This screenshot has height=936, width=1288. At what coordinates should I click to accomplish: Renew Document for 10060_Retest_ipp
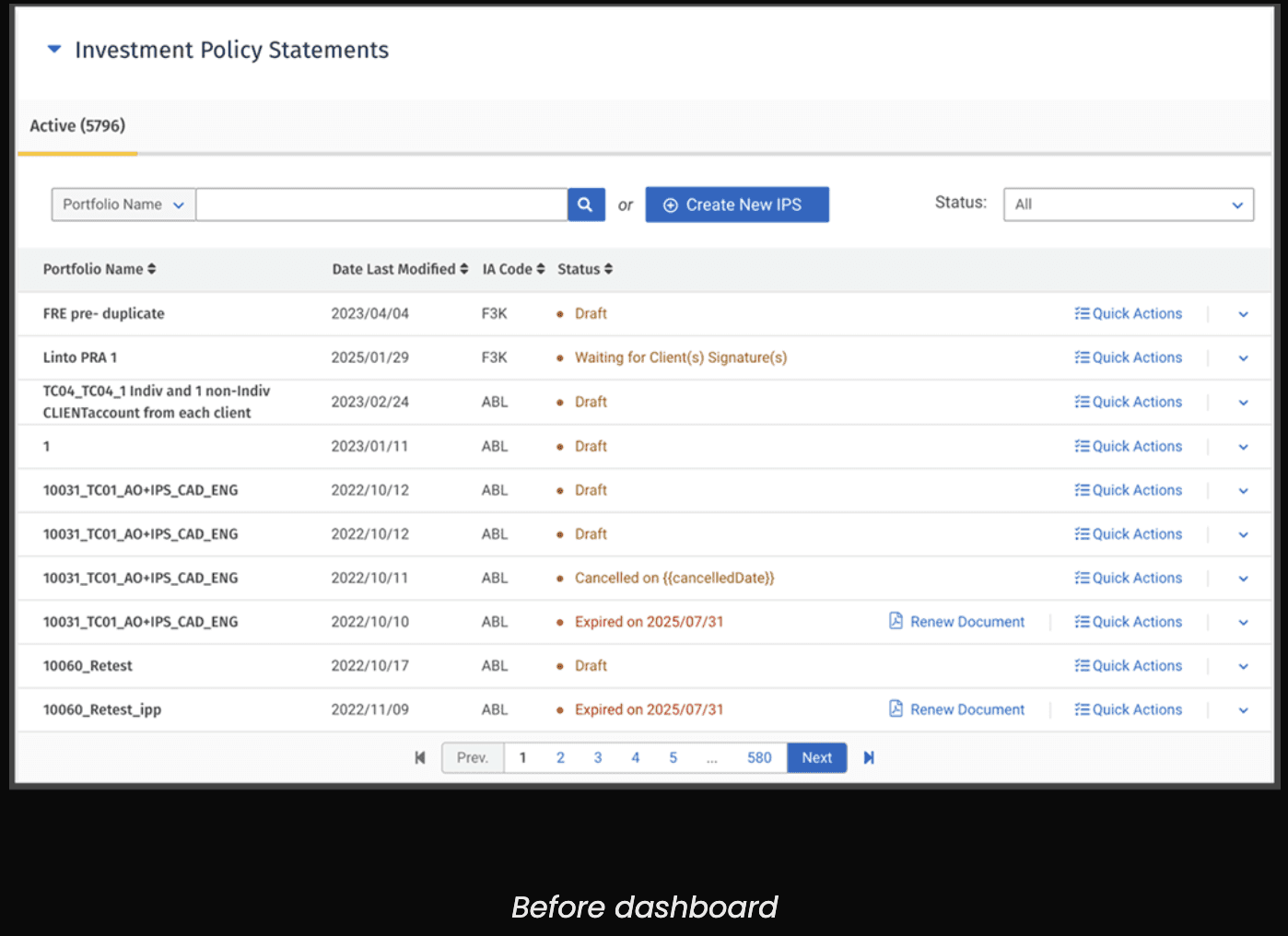point(956,709)
